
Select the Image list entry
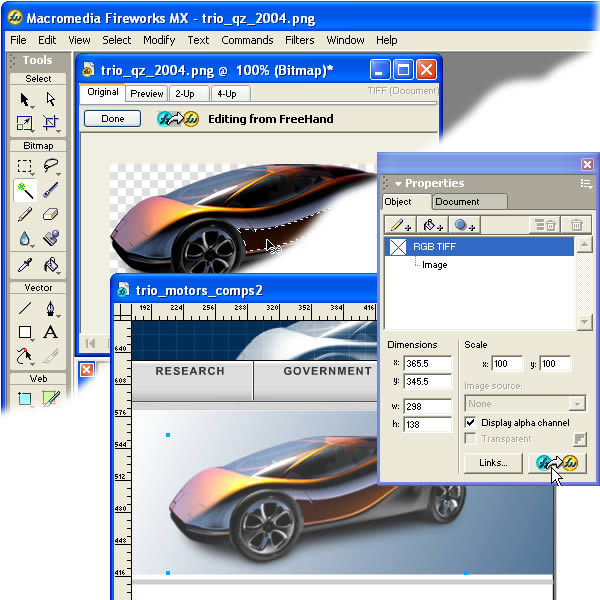pos(434,265)
